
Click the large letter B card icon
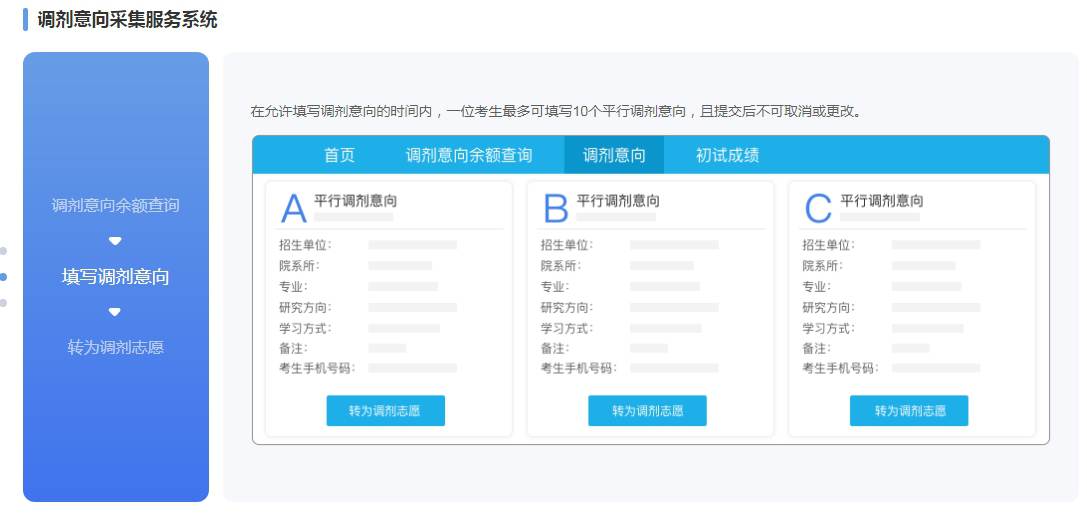tap(555, 208)
